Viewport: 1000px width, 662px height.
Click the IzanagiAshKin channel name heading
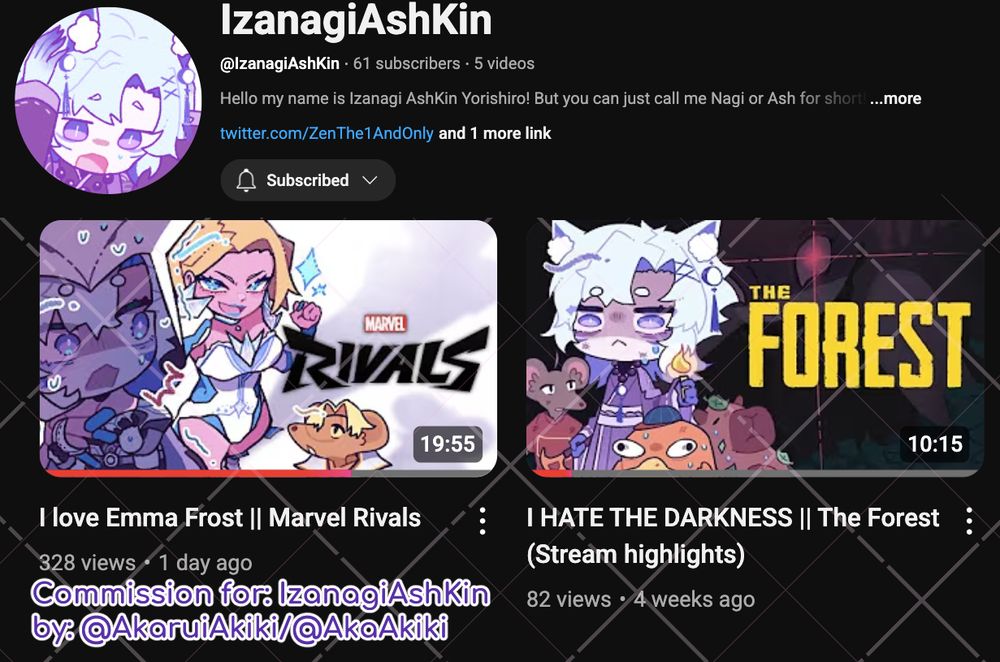[356, 20]
